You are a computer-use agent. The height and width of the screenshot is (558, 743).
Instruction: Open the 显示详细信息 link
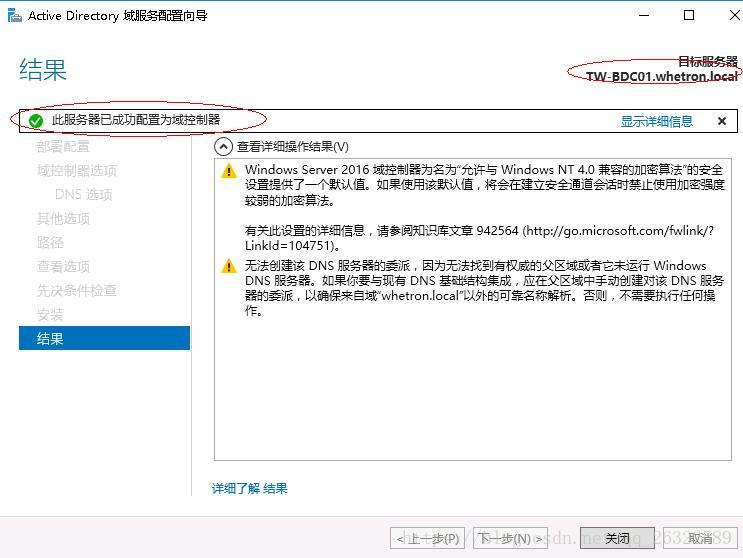click(x=656, y=121)
